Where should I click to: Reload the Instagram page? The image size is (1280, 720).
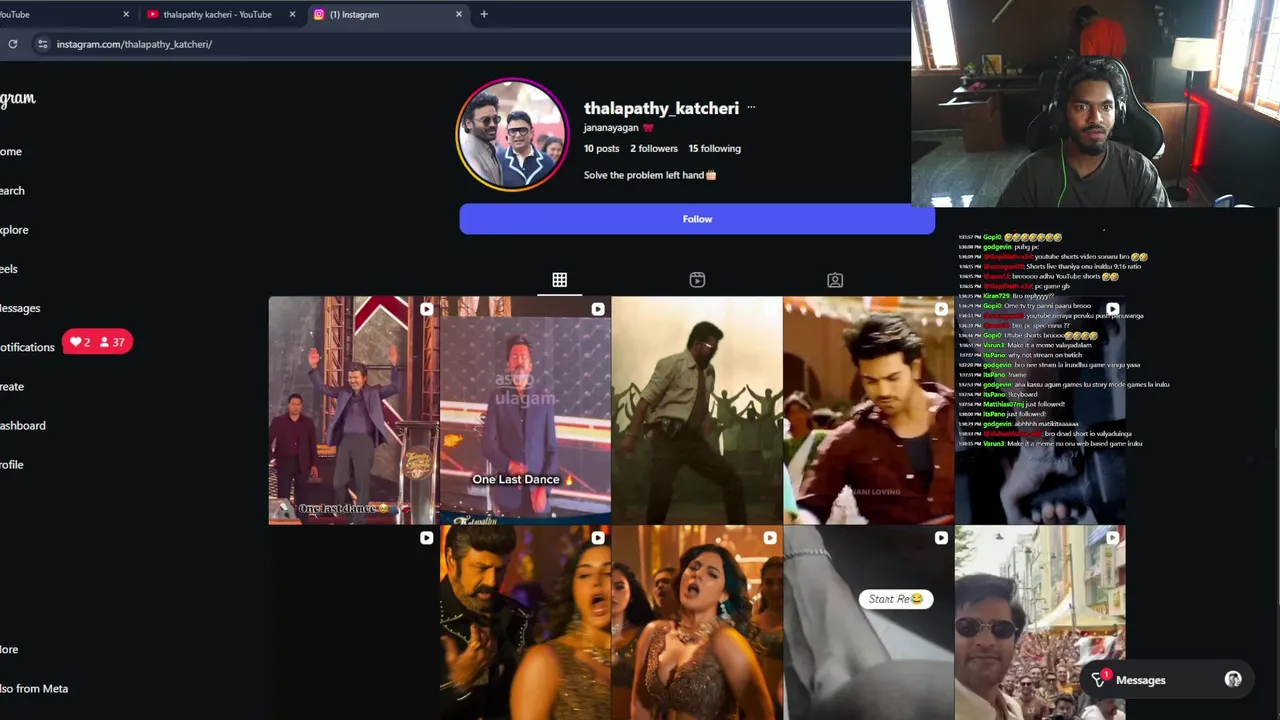13,44
